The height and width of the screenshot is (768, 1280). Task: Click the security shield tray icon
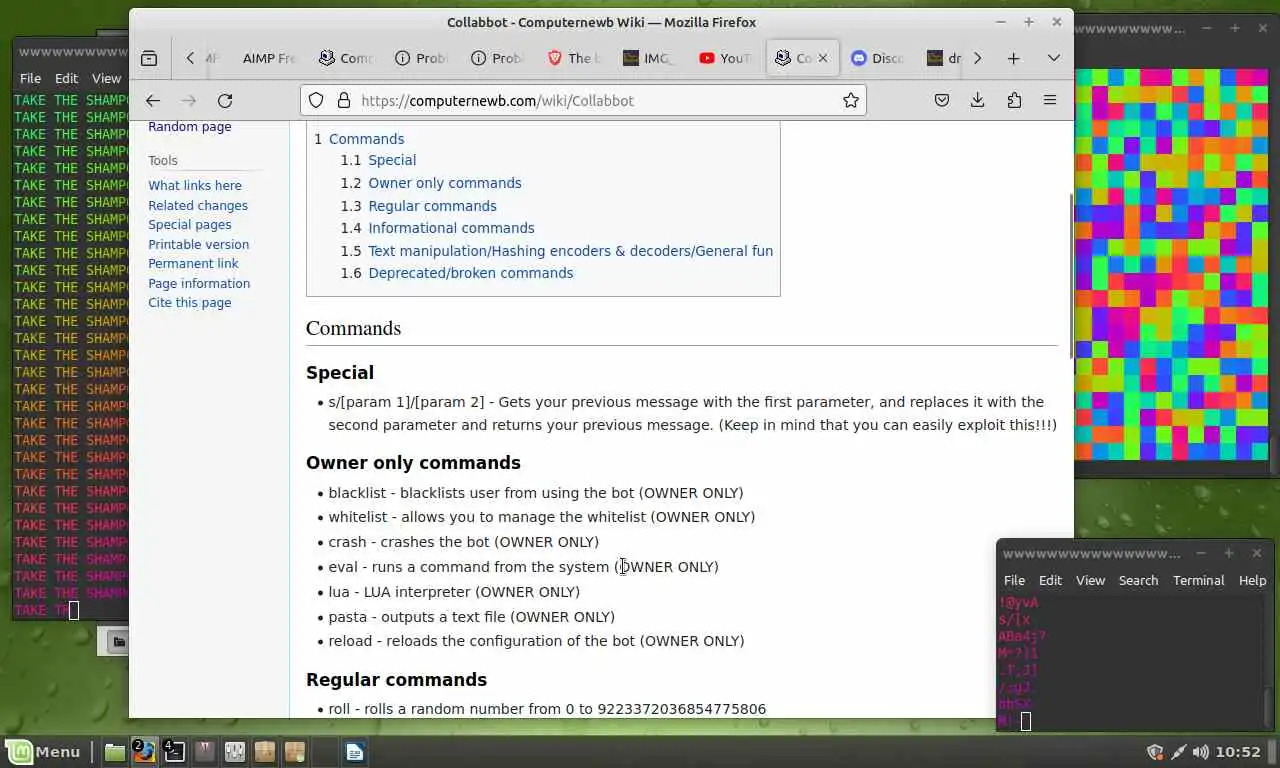tap(1155, 752)
